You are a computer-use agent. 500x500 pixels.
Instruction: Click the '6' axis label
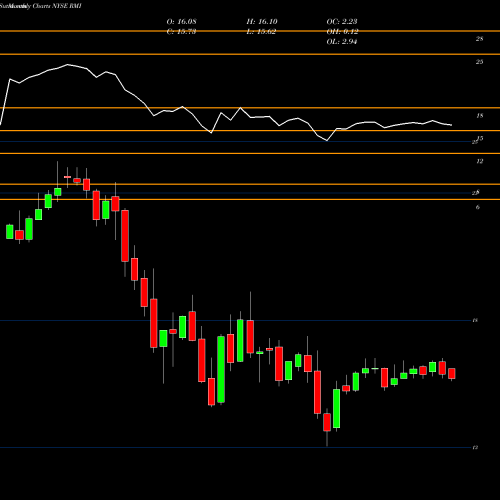pyautogui.click(x=478, y=207)
